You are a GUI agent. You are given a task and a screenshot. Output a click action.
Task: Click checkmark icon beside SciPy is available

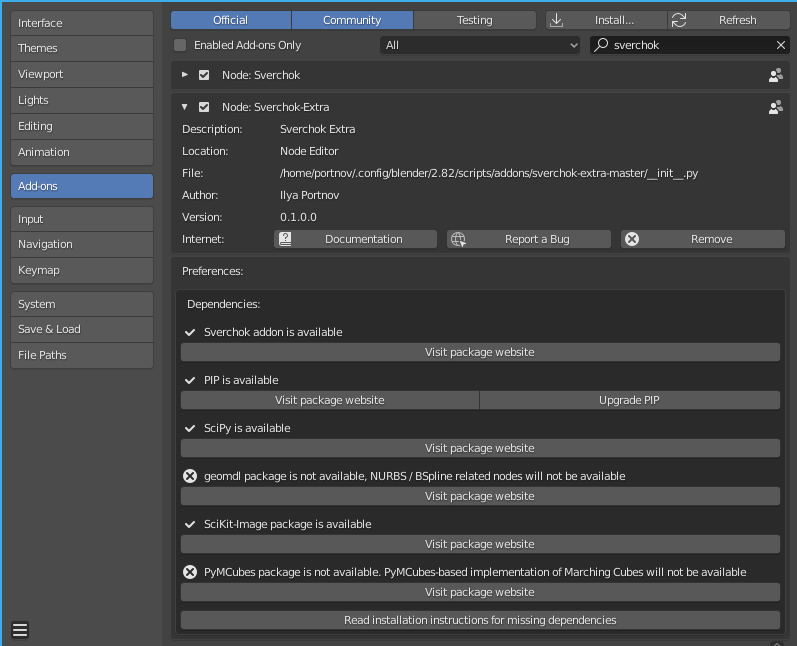[190, 428]
